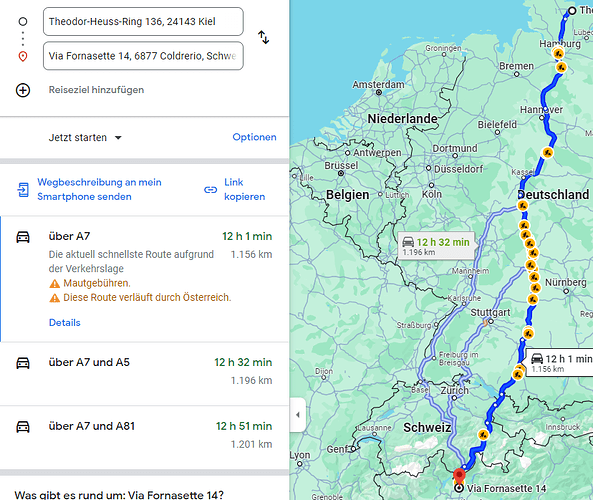
Task: Click Link kopieren
Action: click(x=244, y=189)
